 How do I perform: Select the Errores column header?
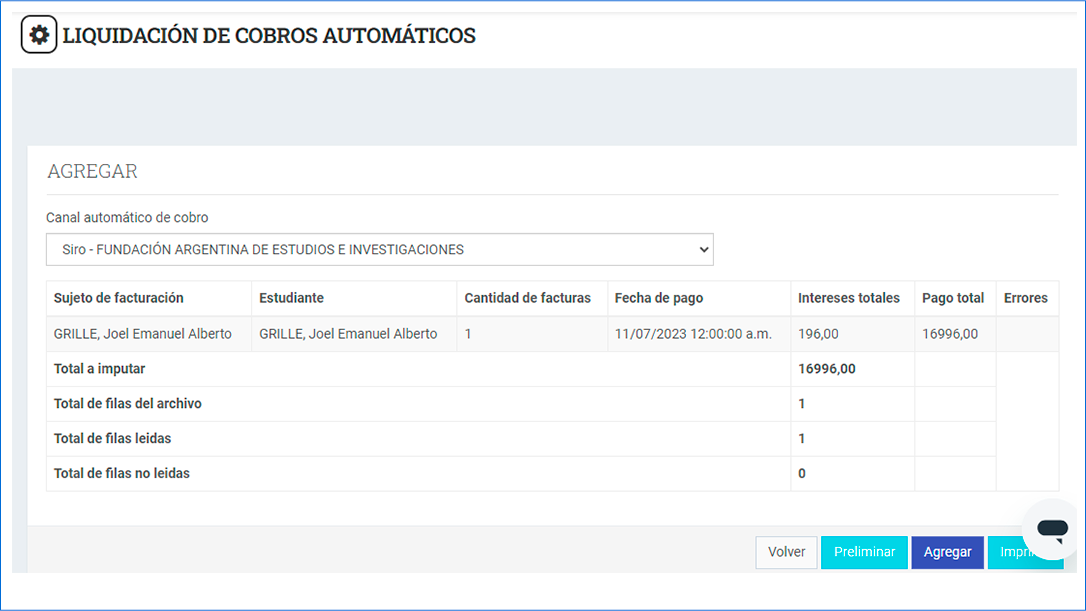[1025, 298]
